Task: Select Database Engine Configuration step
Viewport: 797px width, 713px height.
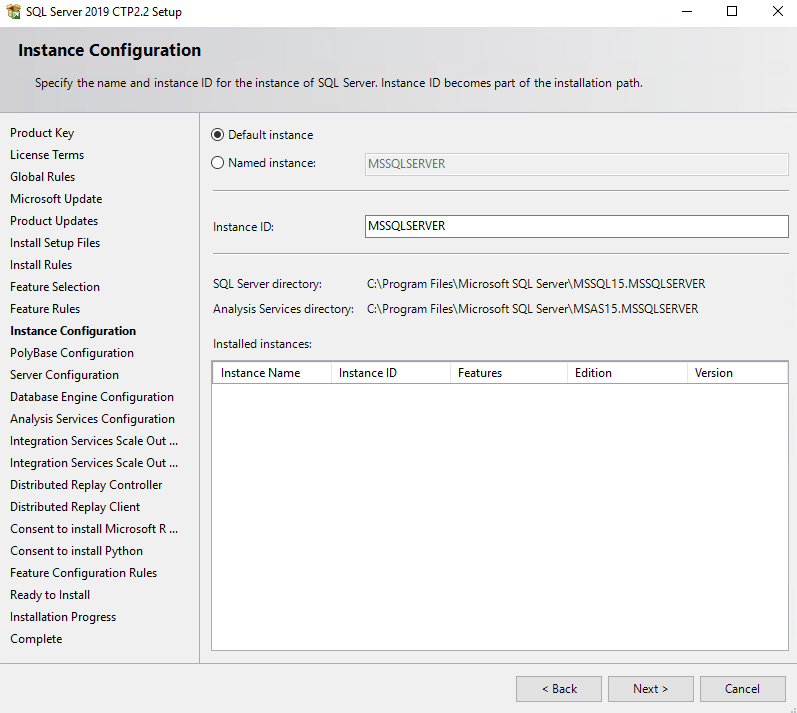Action: point(92,397)
